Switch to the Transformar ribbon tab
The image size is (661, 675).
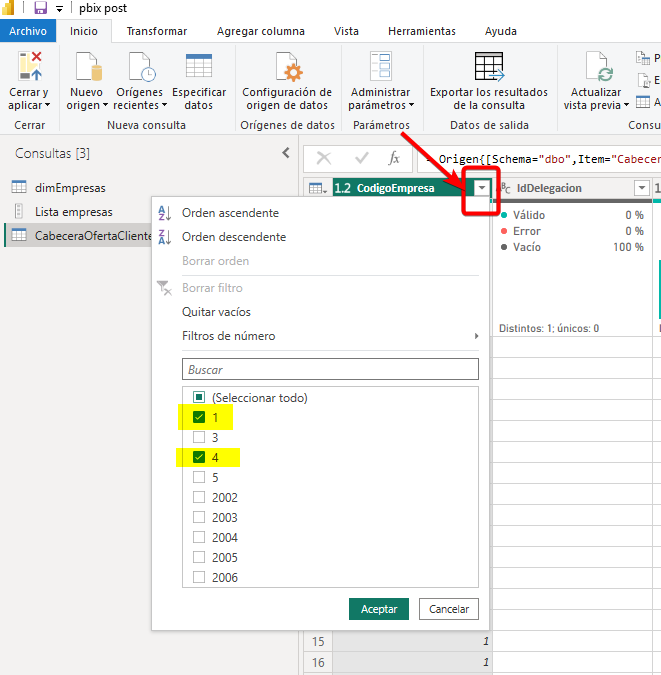[x=156, y=31]
